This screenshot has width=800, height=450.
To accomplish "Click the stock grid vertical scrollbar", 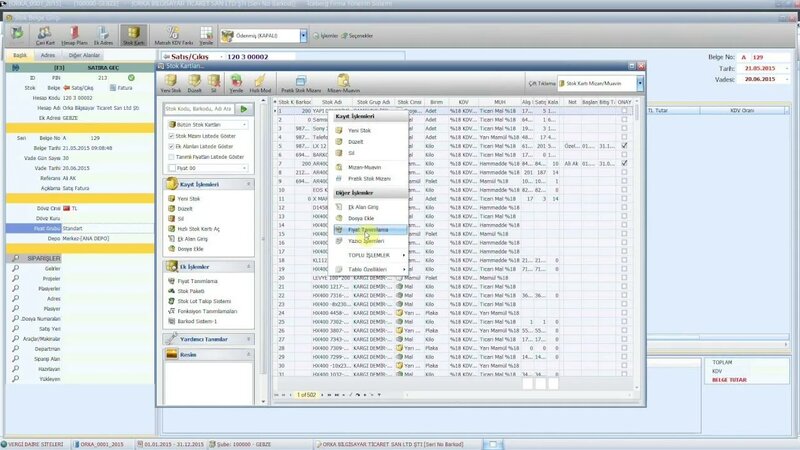I will click(x=636, y=245).
